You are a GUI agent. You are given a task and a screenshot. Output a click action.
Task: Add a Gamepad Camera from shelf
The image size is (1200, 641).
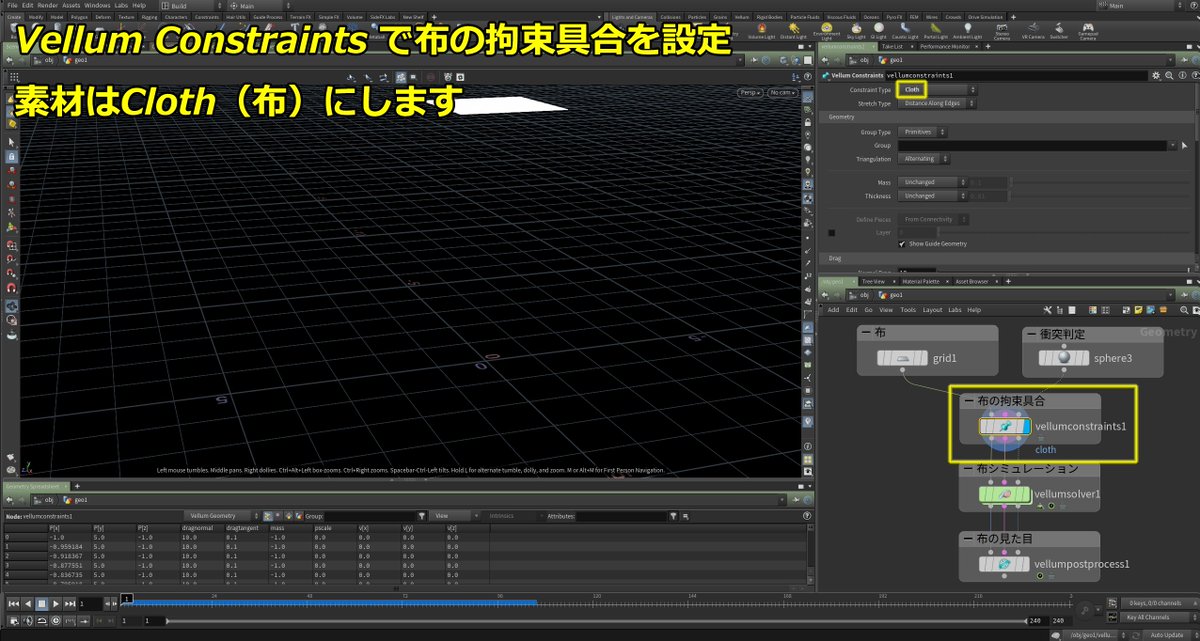1088,29
